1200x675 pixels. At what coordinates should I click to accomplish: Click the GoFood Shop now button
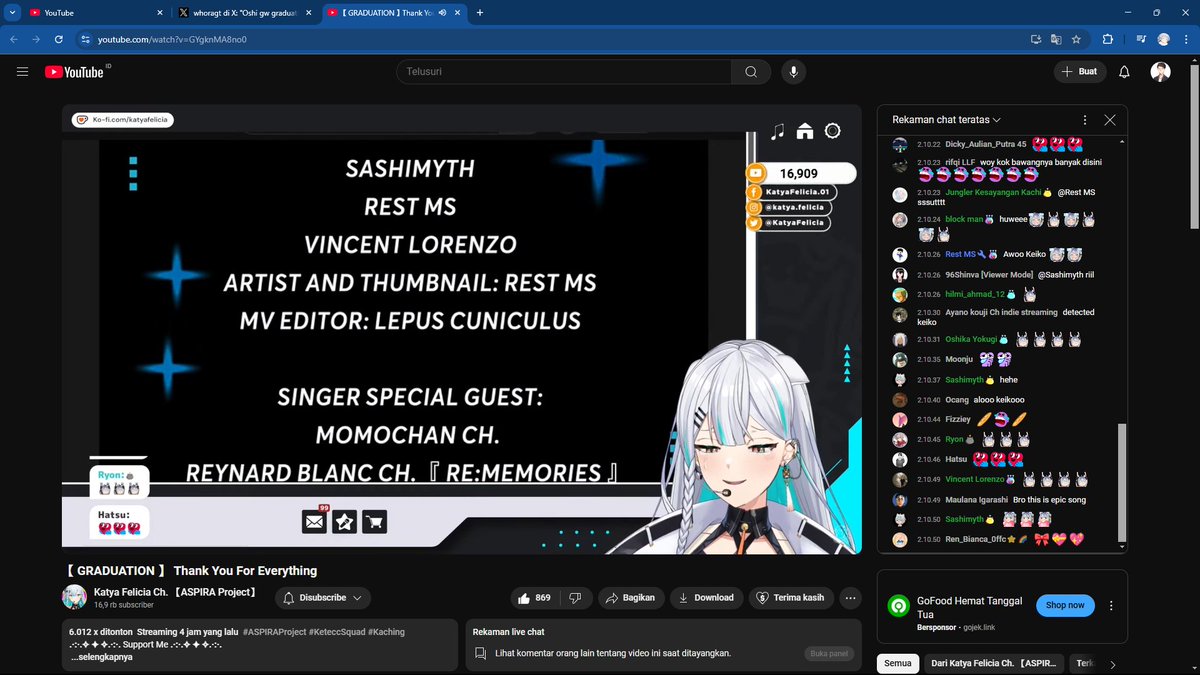pyautogui.click(x=1065, y=605)
